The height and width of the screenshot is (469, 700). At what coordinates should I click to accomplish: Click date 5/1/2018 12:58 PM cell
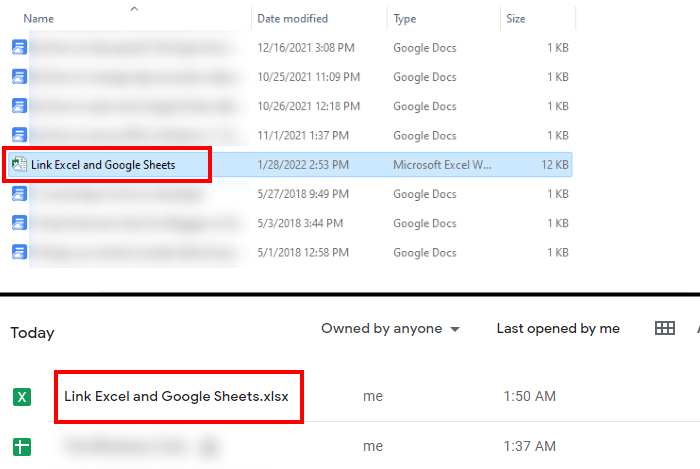pyautogui.click(x=303, y=253)
